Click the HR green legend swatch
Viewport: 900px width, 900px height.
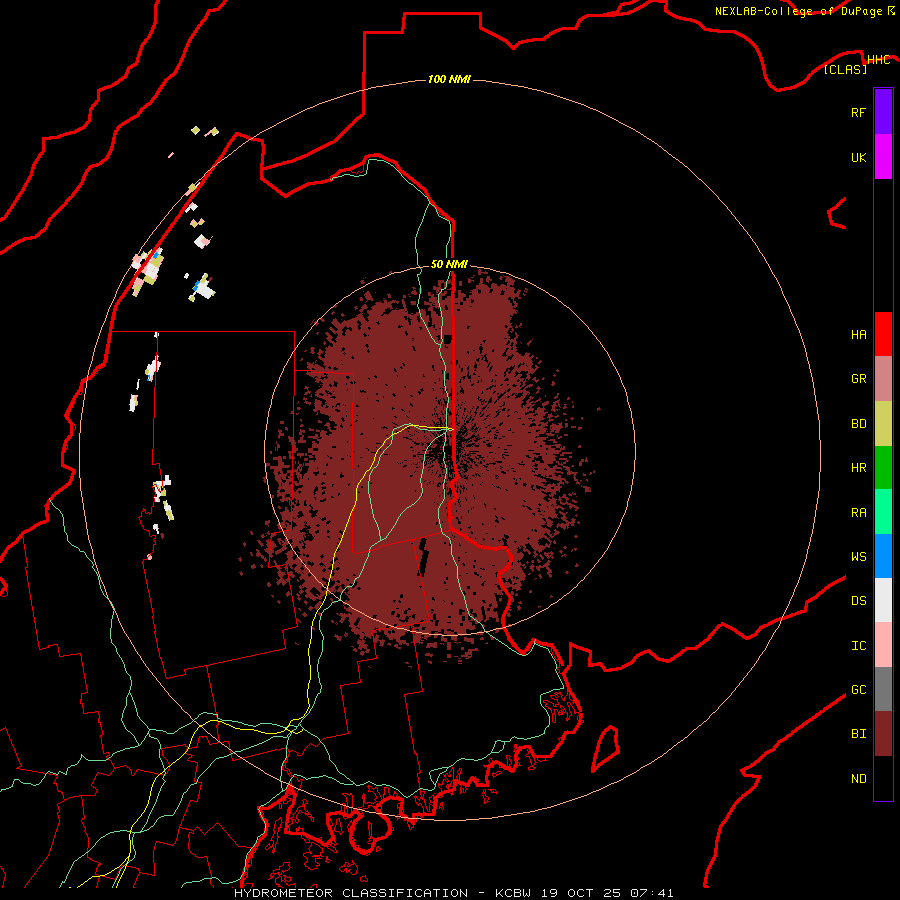point(883,468)
